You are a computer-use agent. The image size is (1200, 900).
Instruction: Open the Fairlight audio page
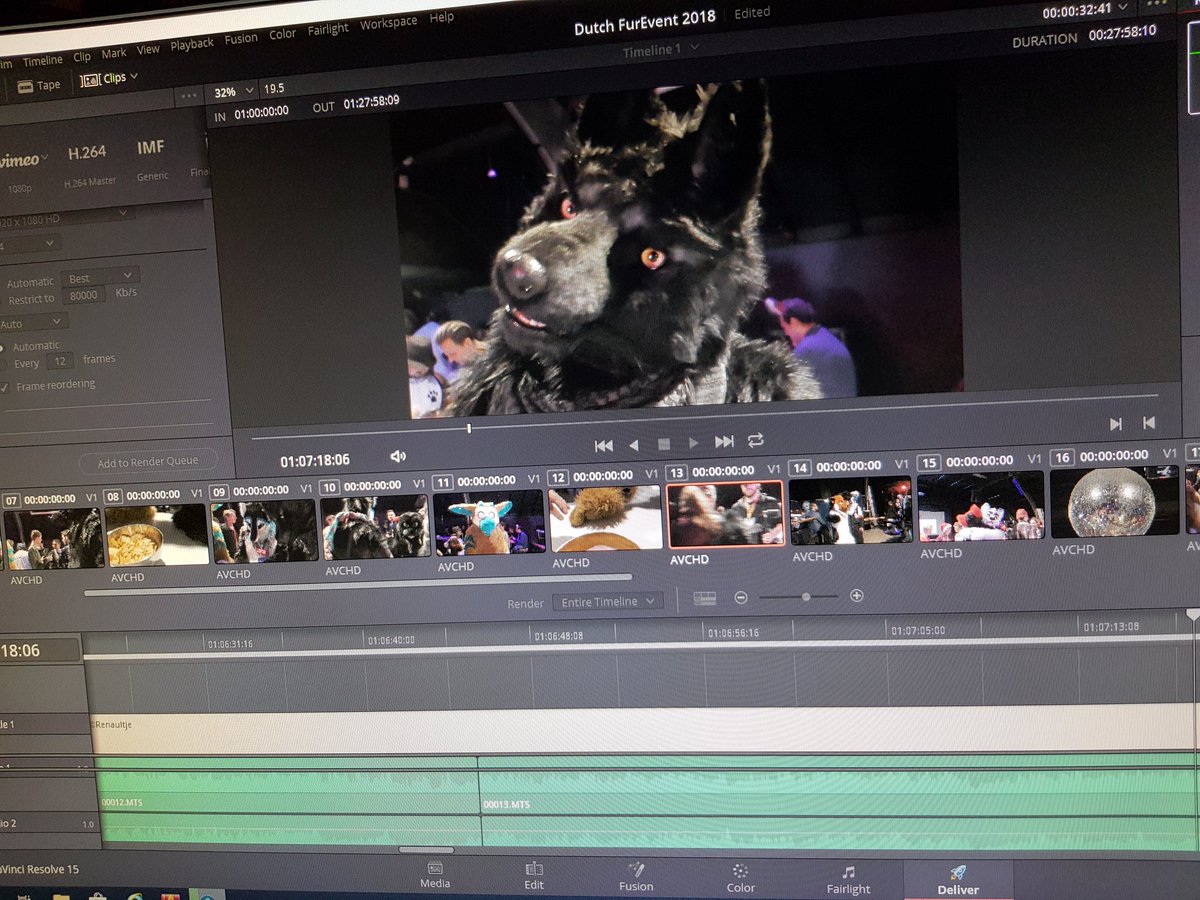click(x=848, y=880)
